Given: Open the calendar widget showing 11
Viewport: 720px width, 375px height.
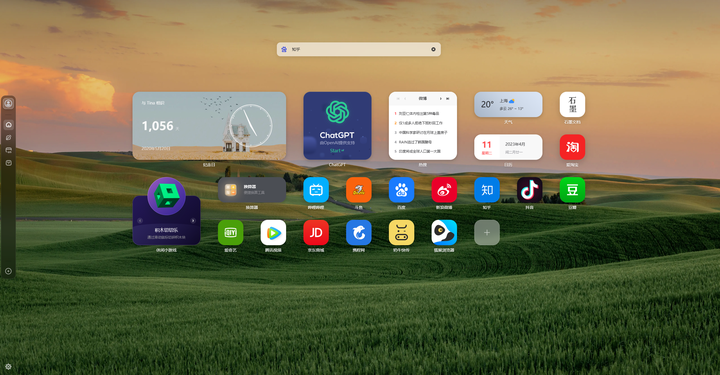Looking at the screenshot, I should pos(508,147).
